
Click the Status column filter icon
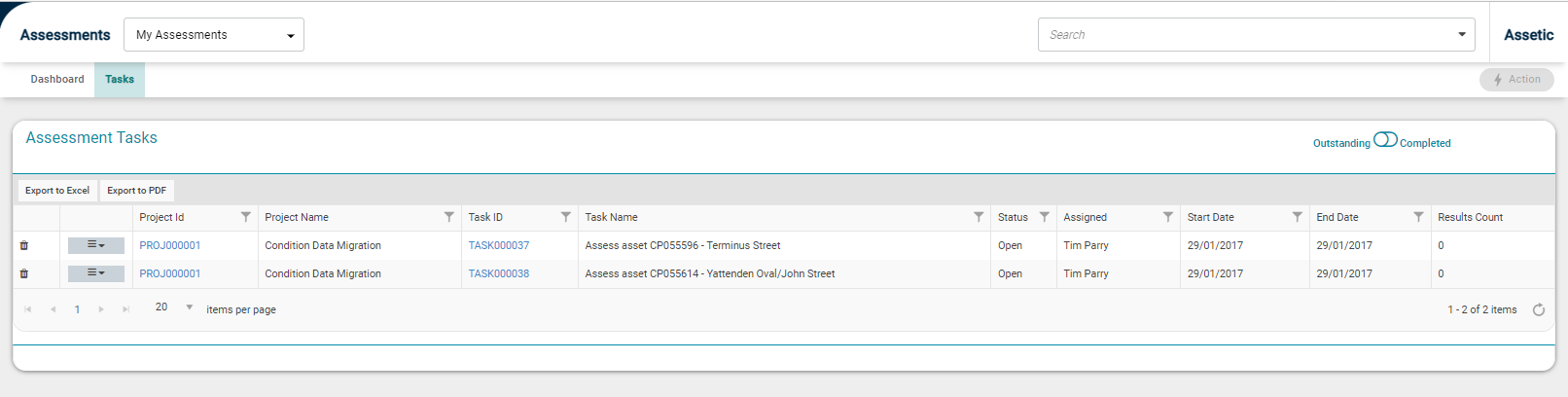coord(1045,217)
